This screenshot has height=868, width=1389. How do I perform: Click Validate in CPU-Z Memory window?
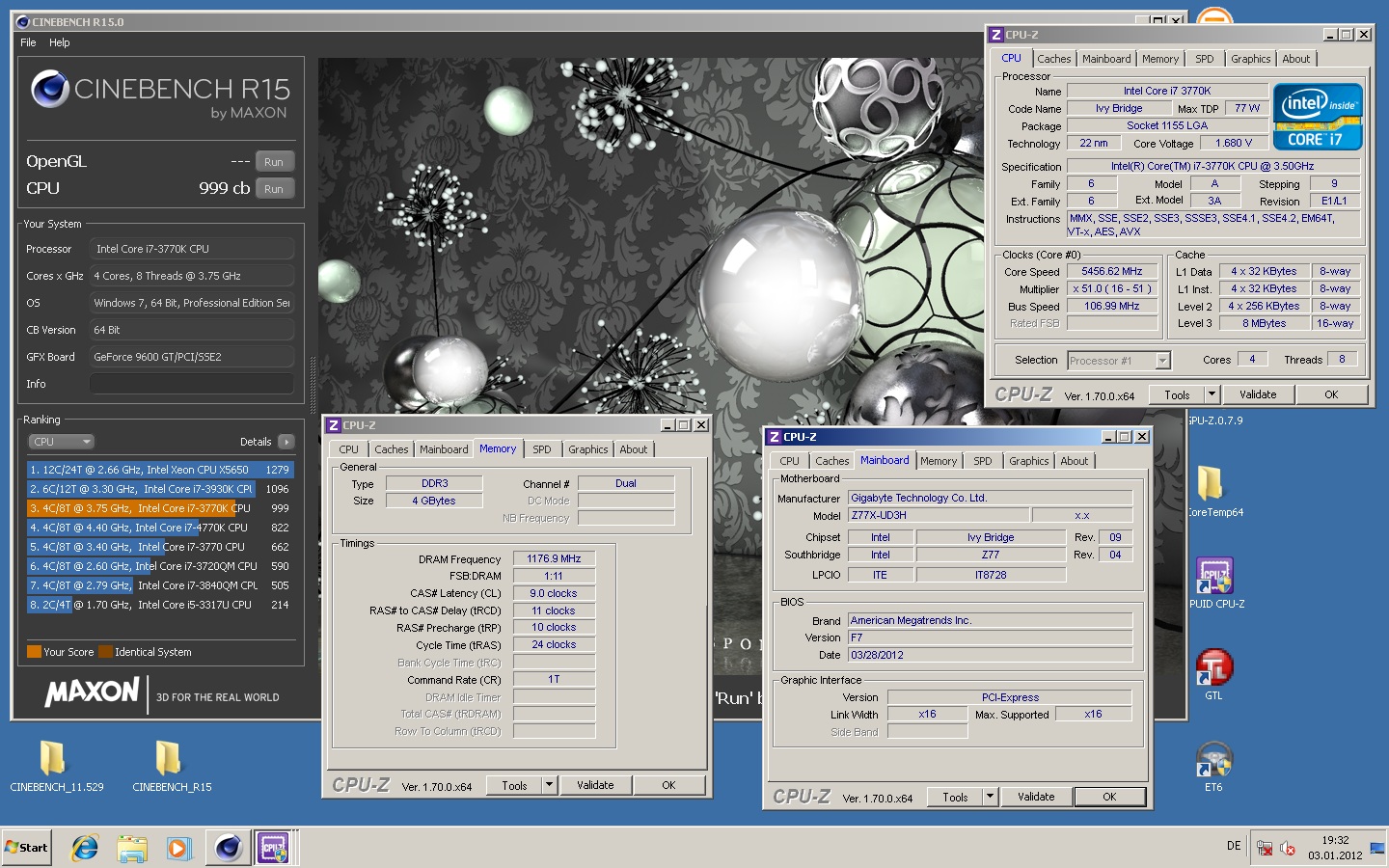595,785
